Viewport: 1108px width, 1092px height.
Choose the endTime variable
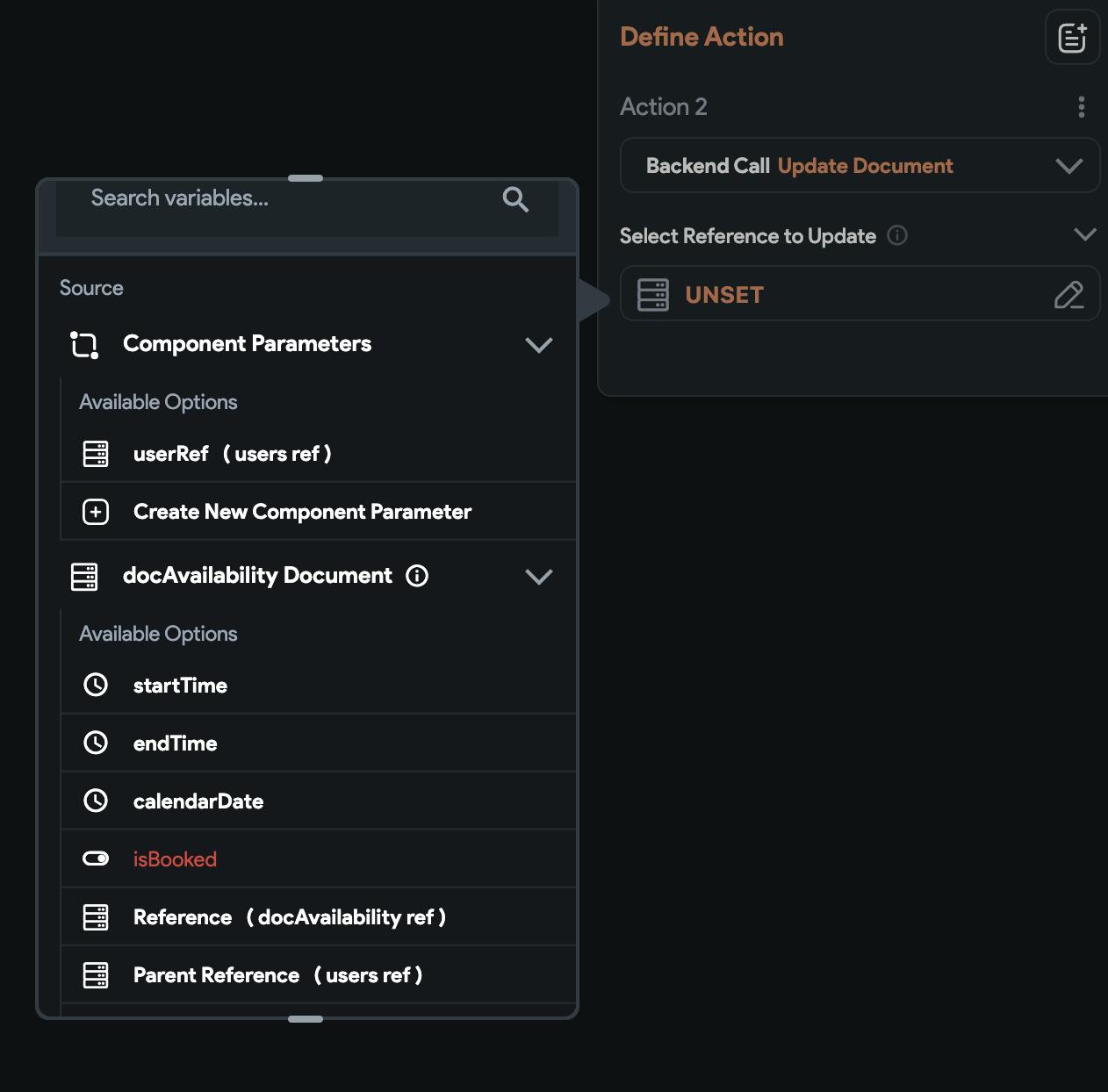click(x=175, y=744)
